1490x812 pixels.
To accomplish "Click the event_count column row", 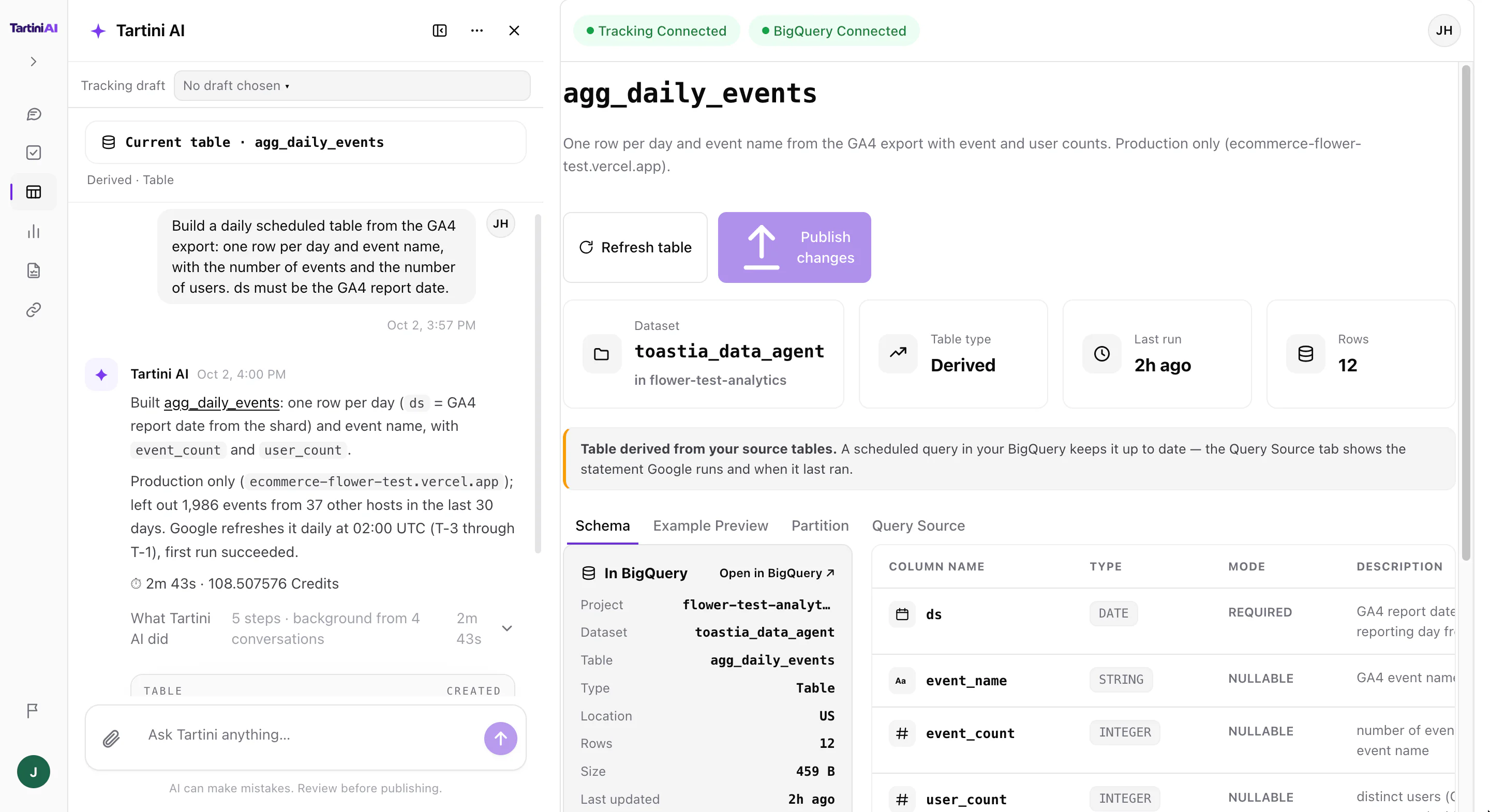I will tap(1164, 740).
